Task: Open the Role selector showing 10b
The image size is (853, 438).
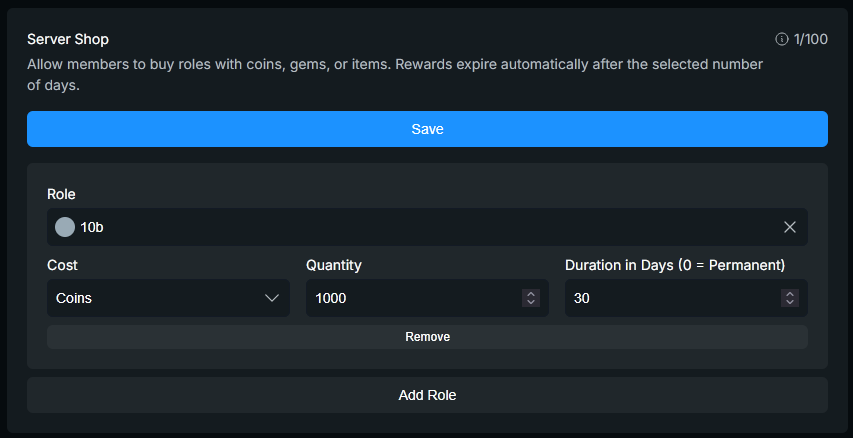Action: pos(400,227)
